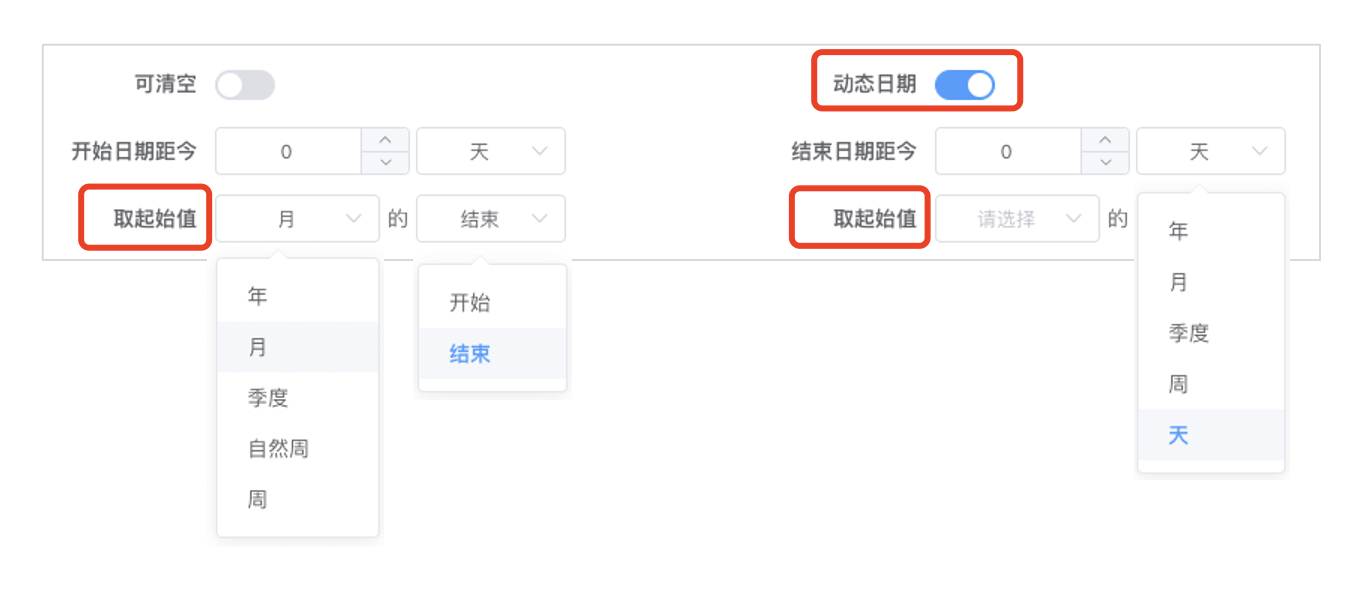
Task: Choose 开始 in the start/end list
Action: coord(492,303)
